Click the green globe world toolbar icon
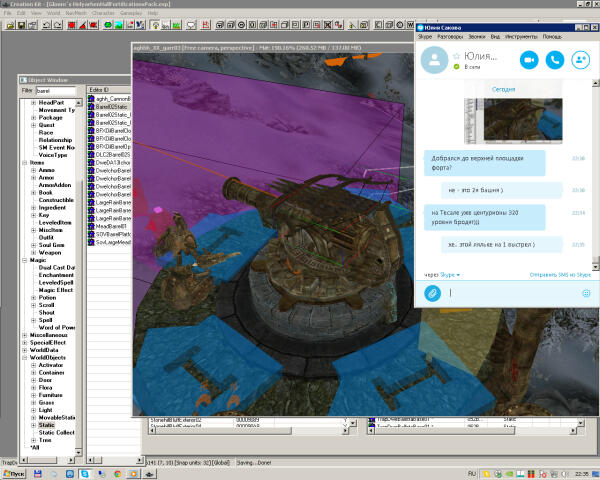Screen dimensions: 600x480 (108, 25)
